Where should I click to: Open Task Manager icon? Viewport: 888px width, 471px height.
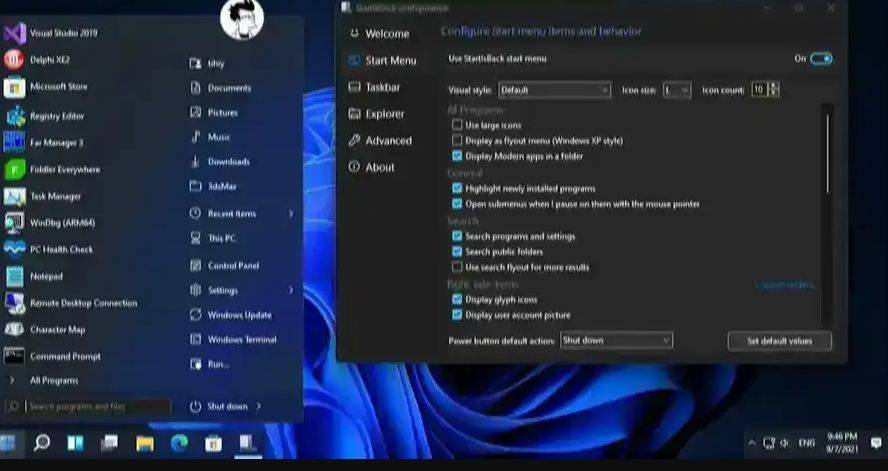coord(15,196)
